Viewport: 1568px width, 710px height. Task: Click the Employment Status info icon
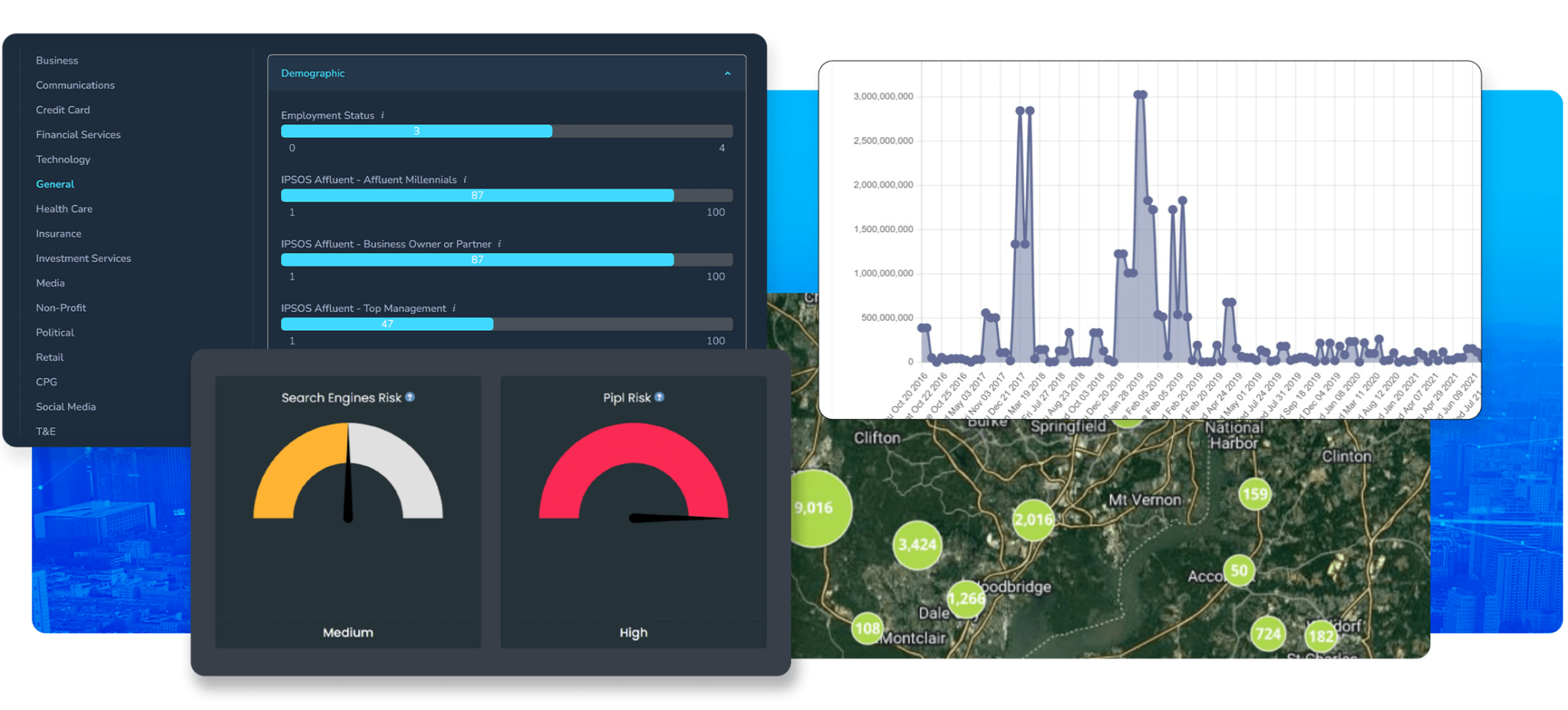click(381, 115)
